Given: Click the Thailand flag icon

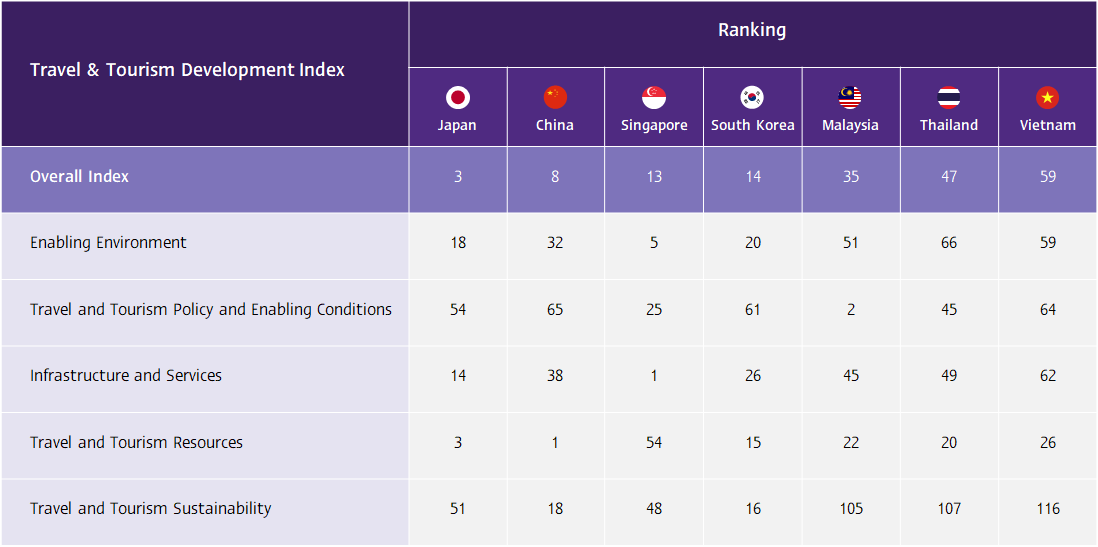Looking at the screenshot, I should (949, 97).
